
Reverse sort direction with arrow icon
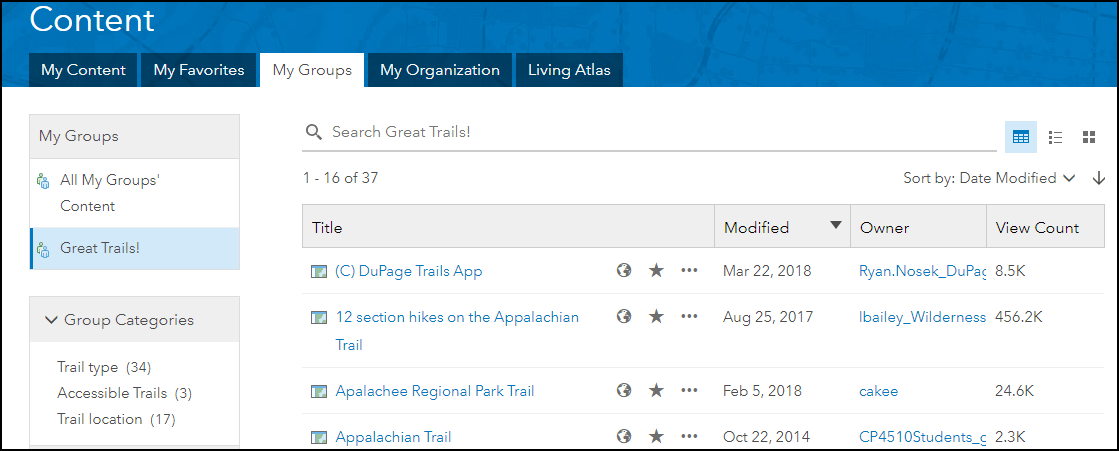click(x=1099, y=178)
